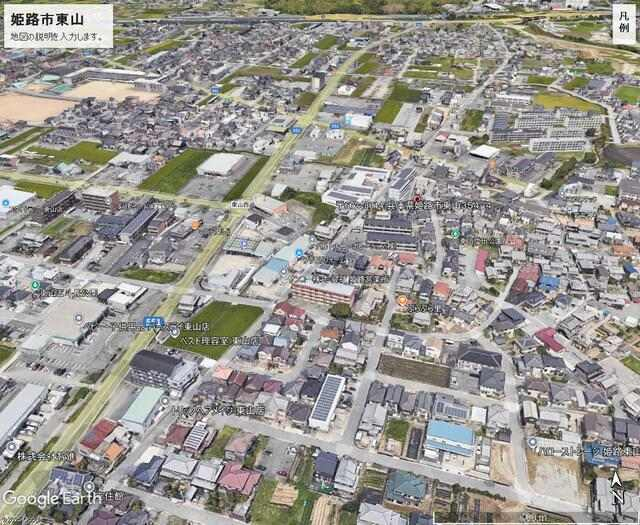Viewport: 640px width, 525px height.
Task: Select the small orange pin near 東山台
Action: click(x=197, y=224)
